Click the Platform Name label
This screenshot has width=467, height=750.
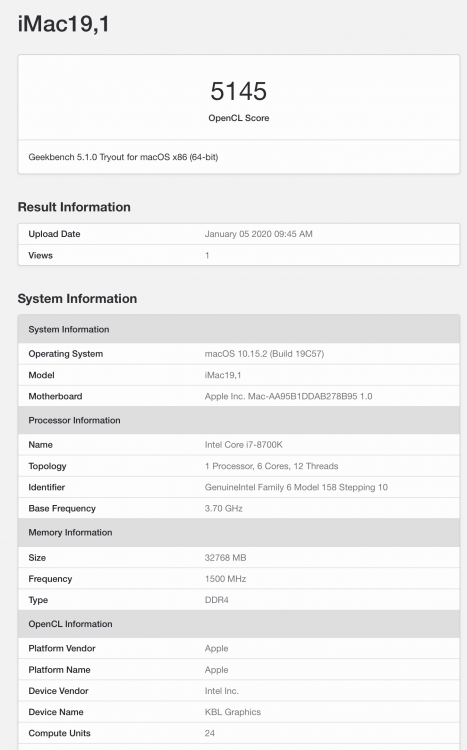(x=59, y=670)
